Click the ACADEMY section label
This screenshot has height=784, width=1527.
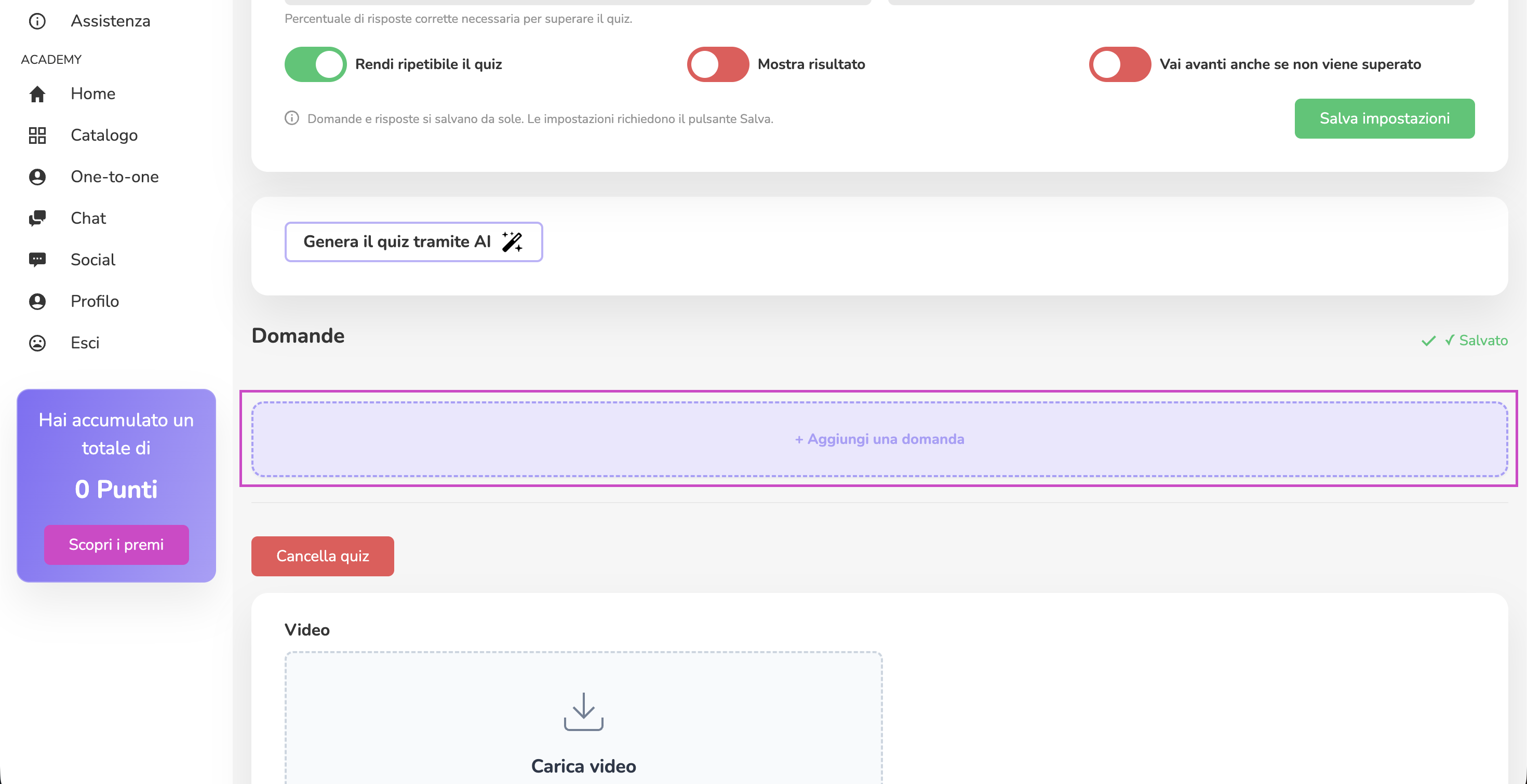[x=51, y=60]
